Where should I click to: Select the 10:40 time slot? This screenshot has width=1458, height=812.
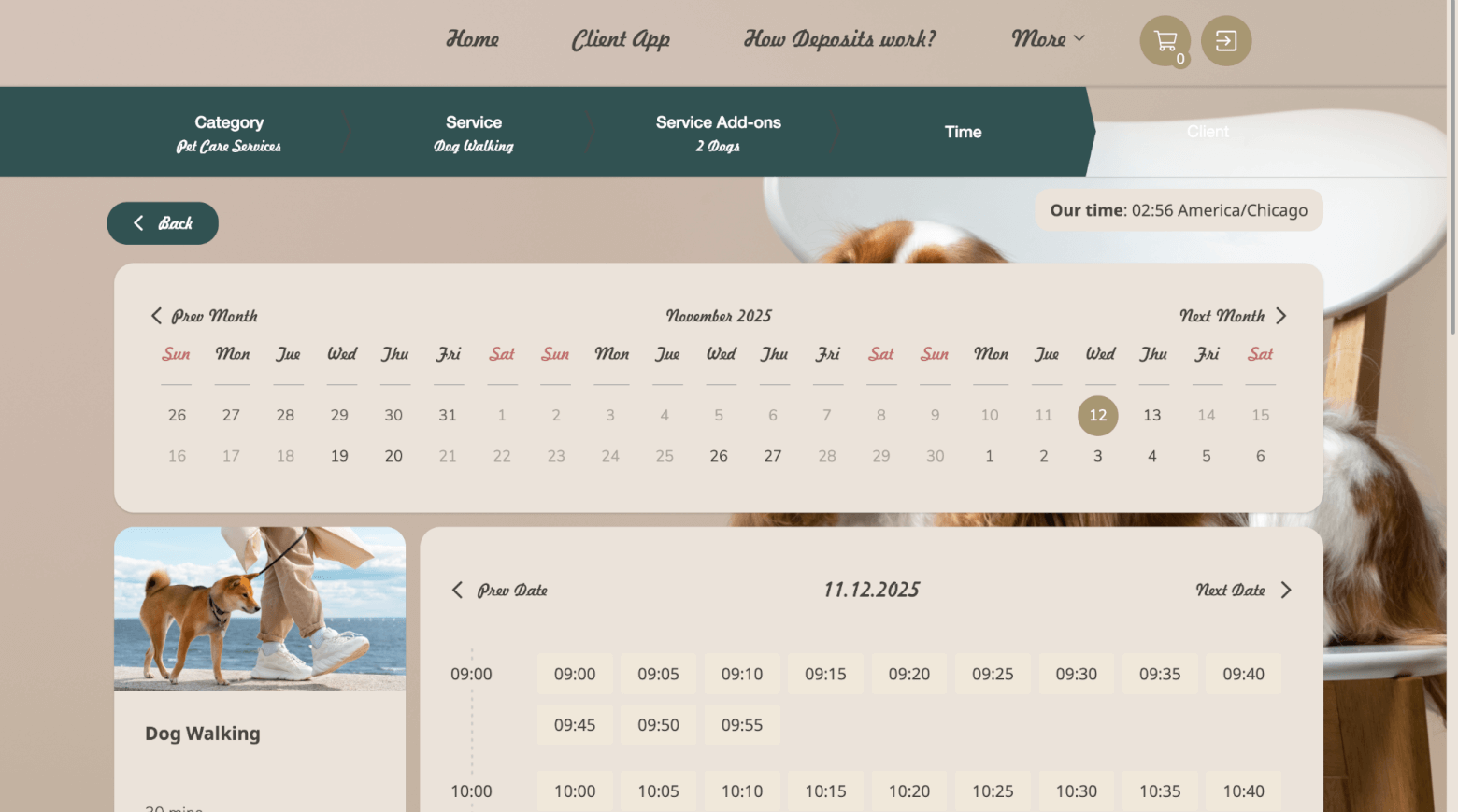(x=1243, y=791)
